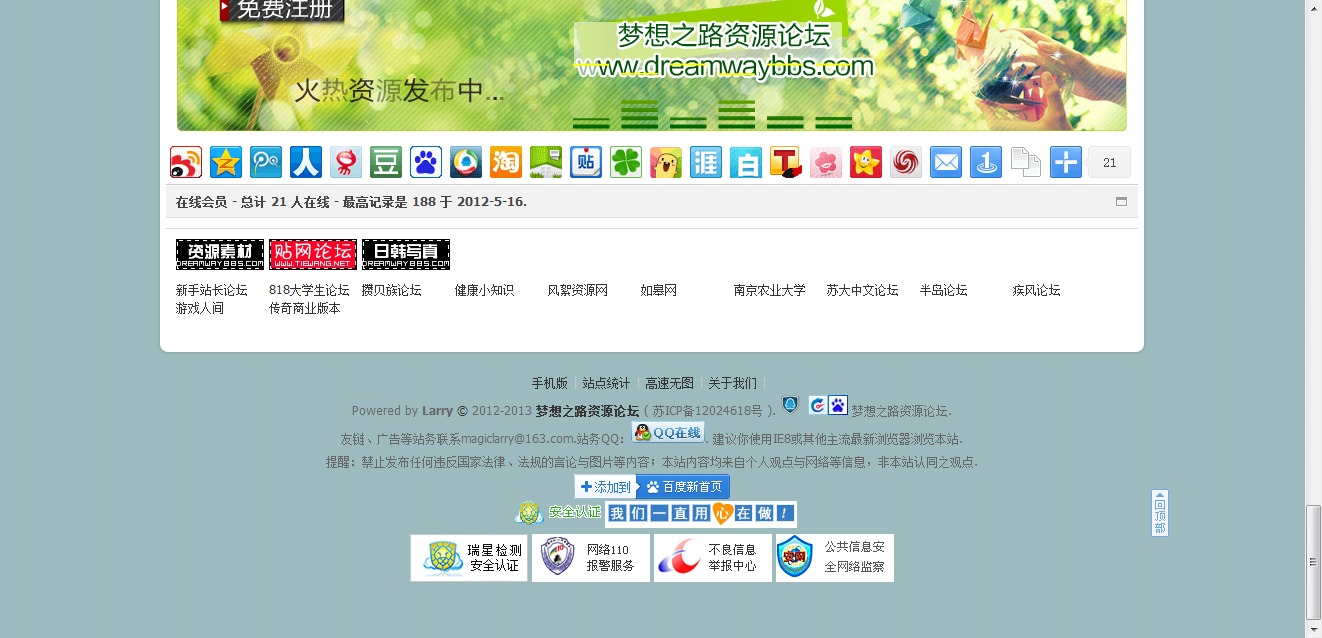Screen dimensions: 1322x638
Task: Share to Sina Weibo icon
Action: 186,162
